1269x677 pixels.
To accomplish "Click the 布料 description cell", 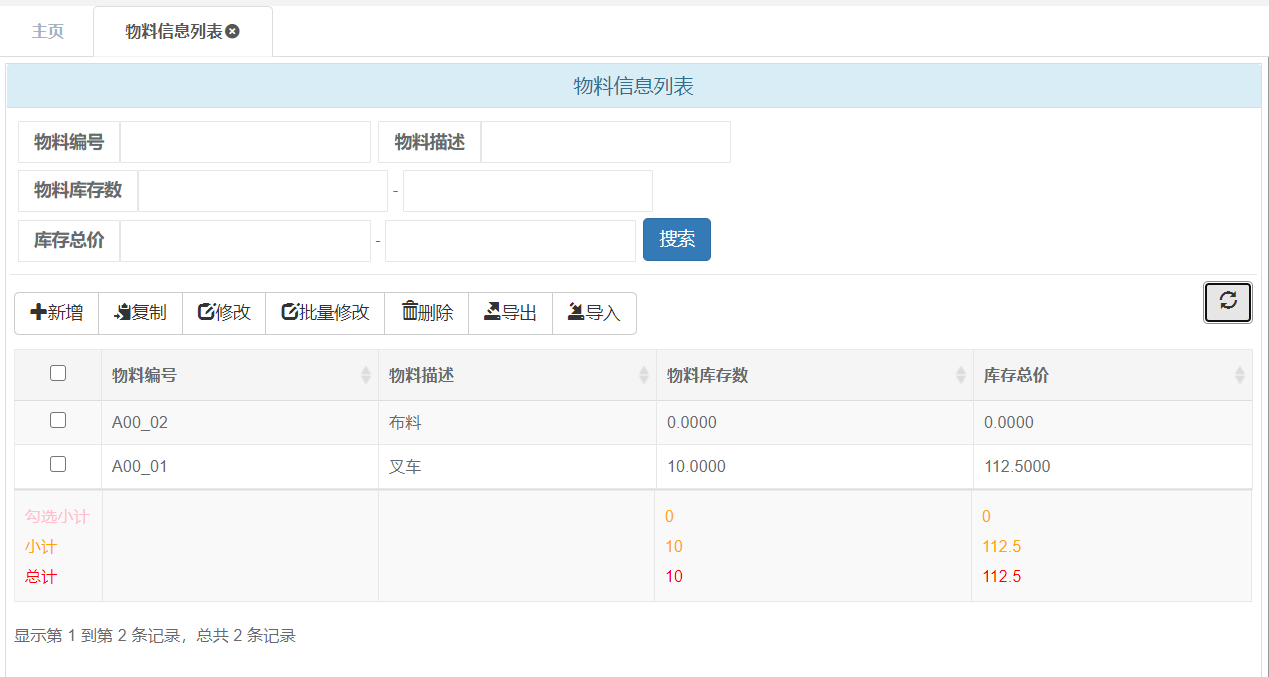I will 517,423.
